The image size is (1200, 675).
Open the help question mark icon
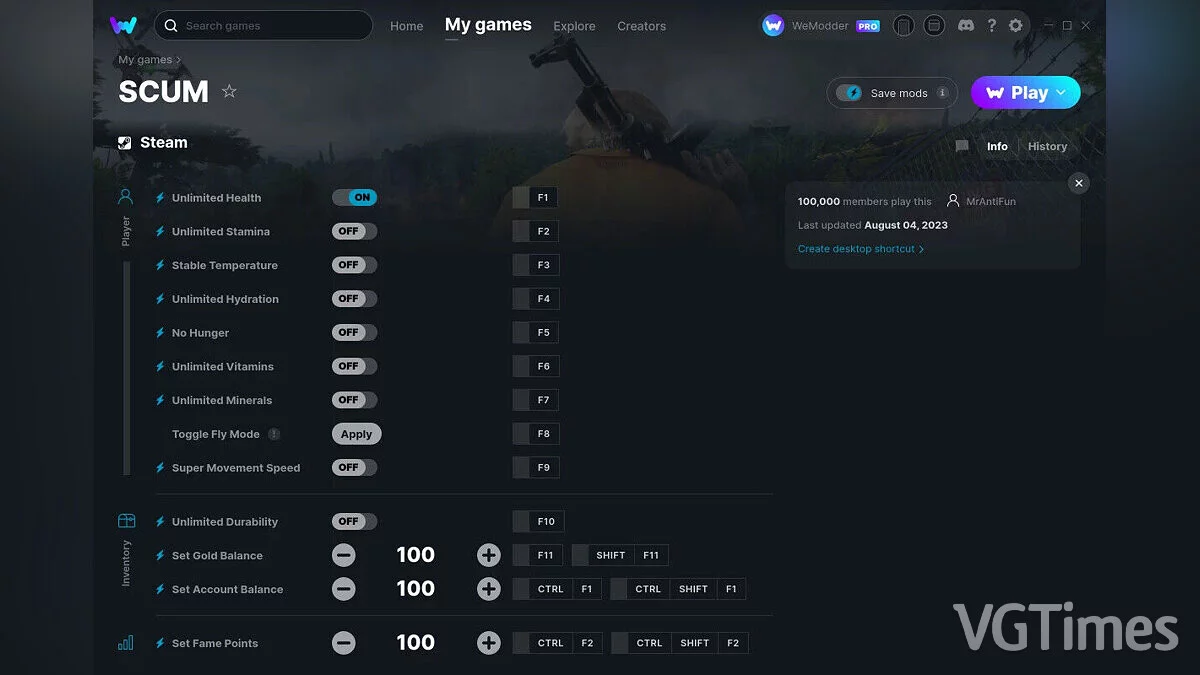pyautogui.click(x=991, y=25)
